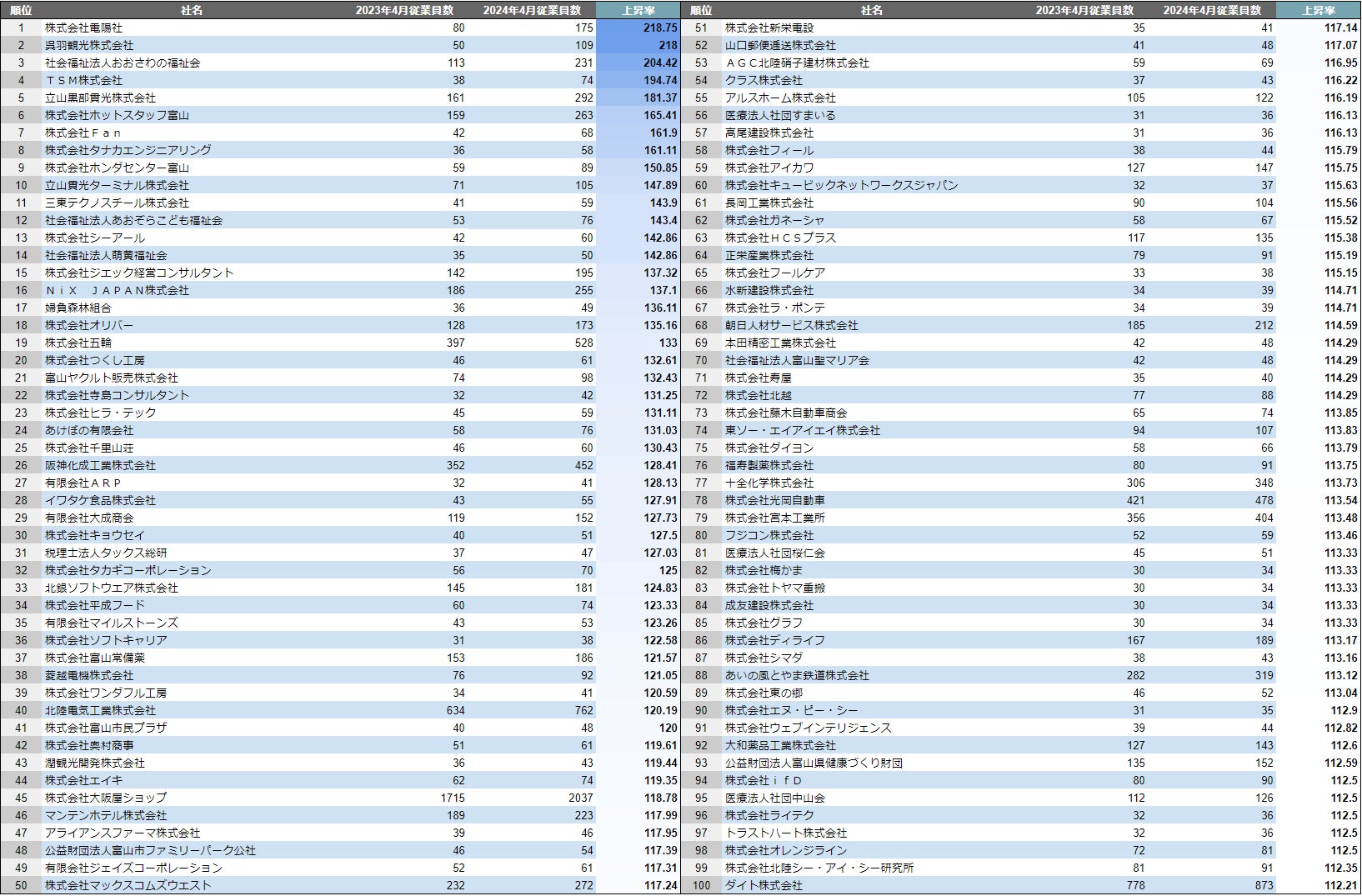Select the employee count value 528

point(584,343)
